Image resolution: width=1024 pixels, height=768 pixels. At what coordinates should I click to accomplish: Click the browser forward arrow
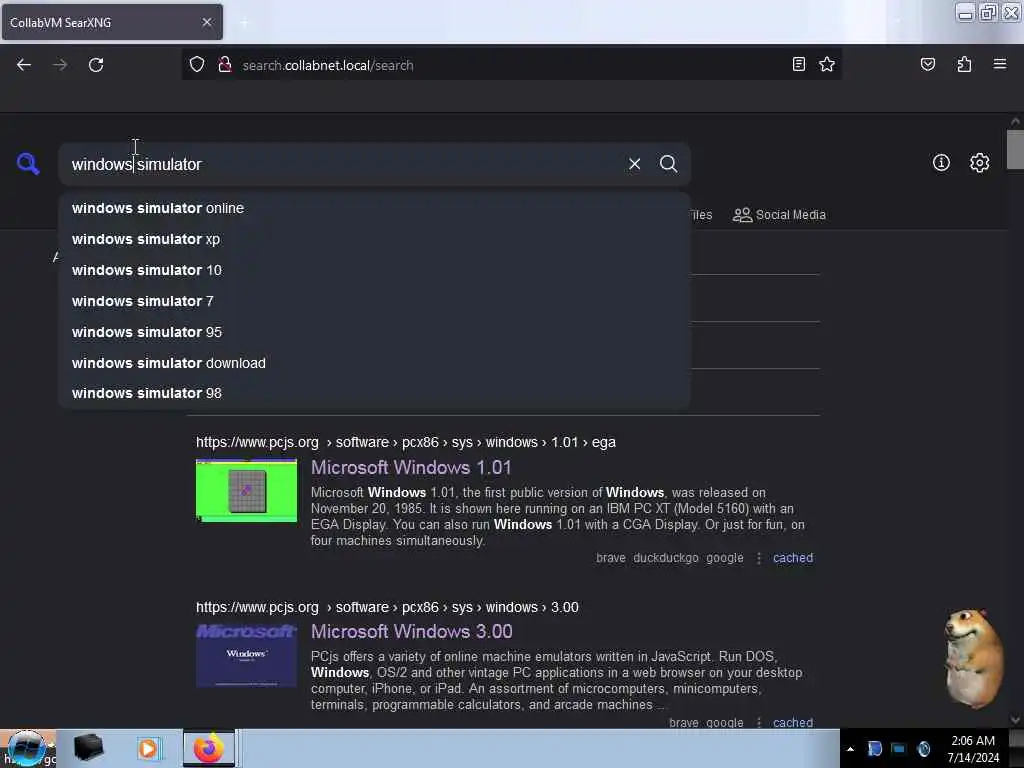(60, 65)
